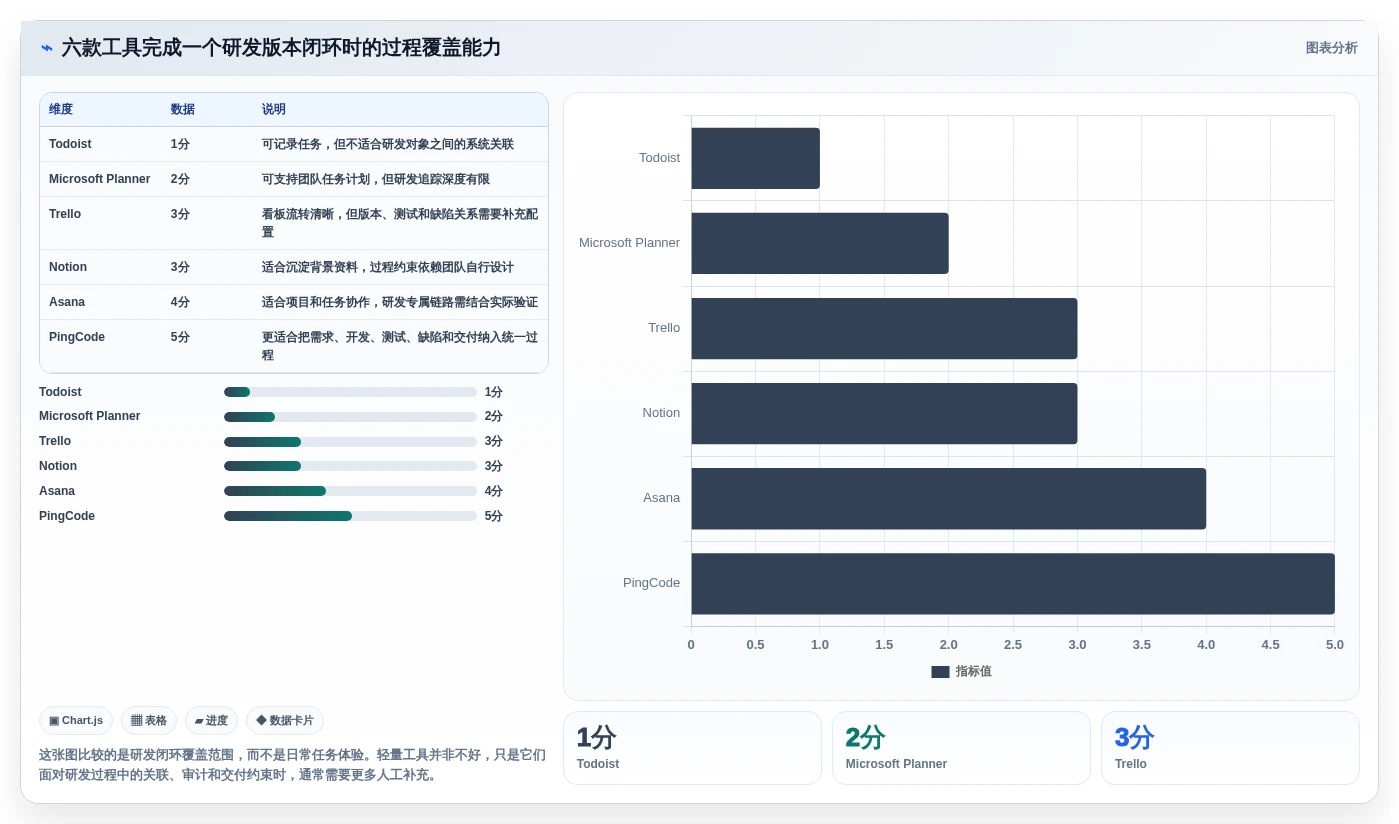This screenshot has width=1399, height=824.
Task: Click the footnote paragraph starting 这张图比较的是
Action: (292, 765)
